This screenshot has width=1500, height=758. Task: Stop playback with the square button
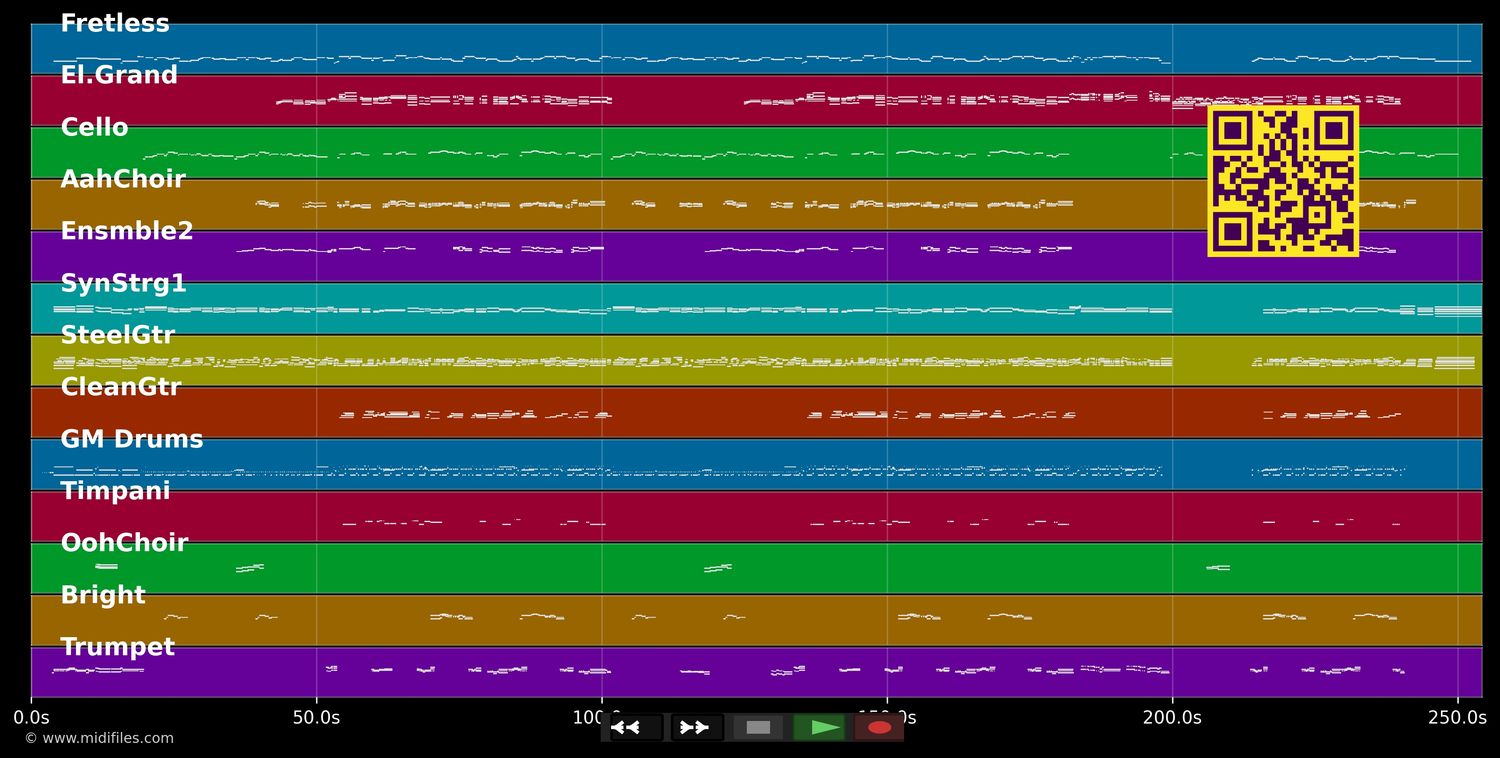758,727
